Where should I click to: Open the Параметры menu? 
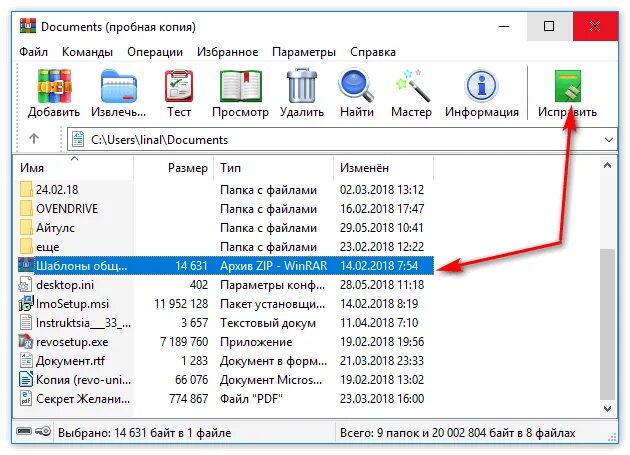pyautogui.click(x=304, y=52)
